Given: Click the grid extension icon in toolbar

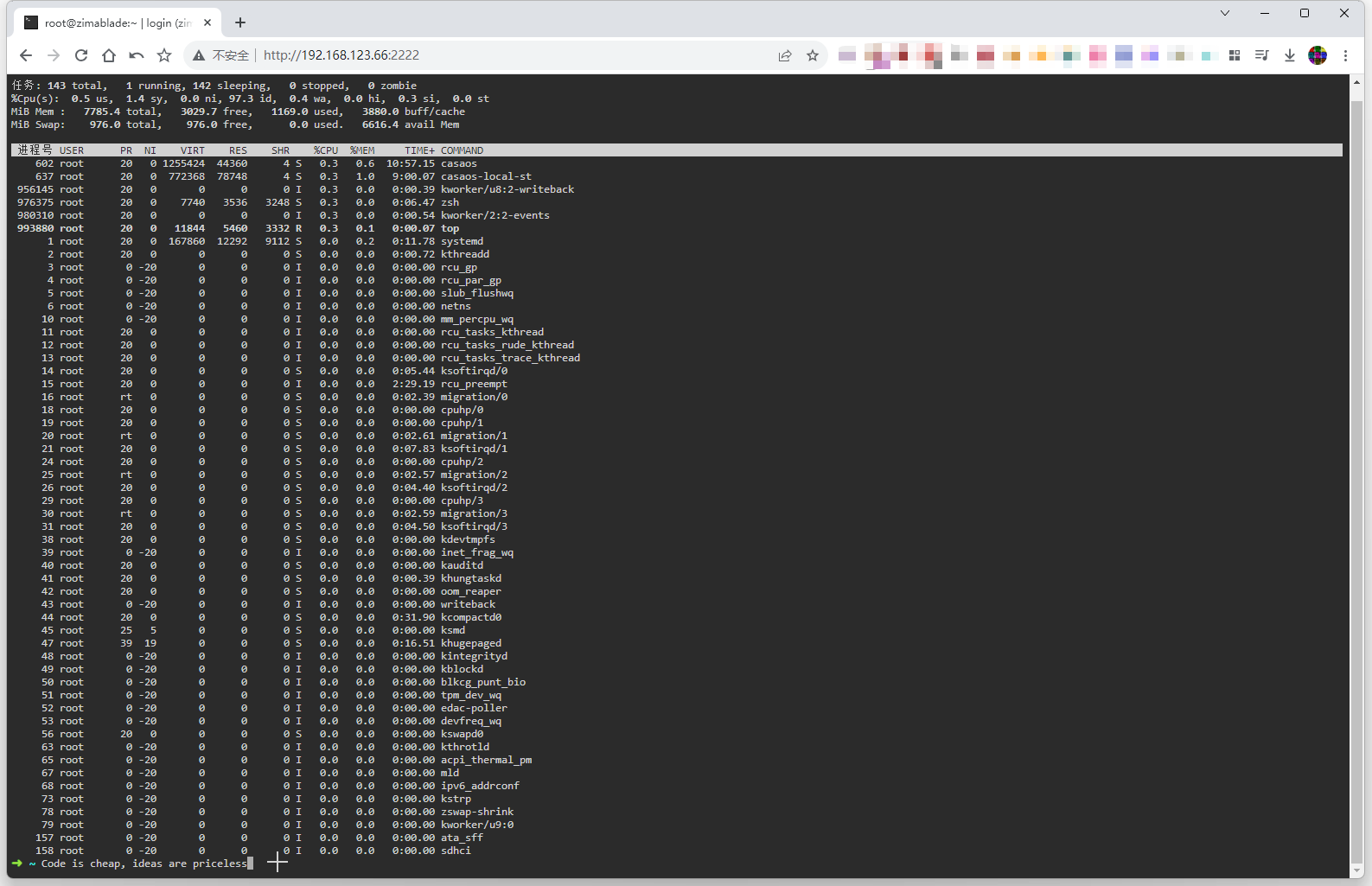Looking at the screenshot, I should [x=1235, y=55].
